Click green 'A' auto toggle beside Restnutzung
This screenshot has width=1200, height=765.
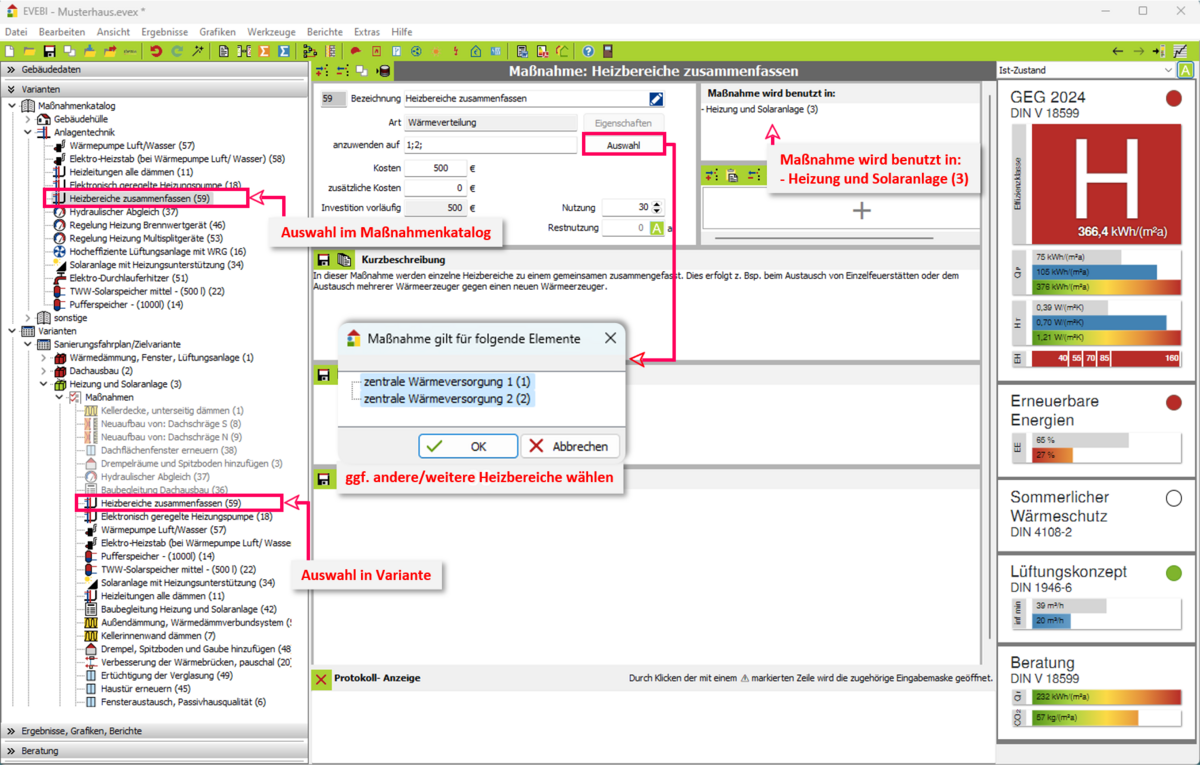(x=656, y=228)
